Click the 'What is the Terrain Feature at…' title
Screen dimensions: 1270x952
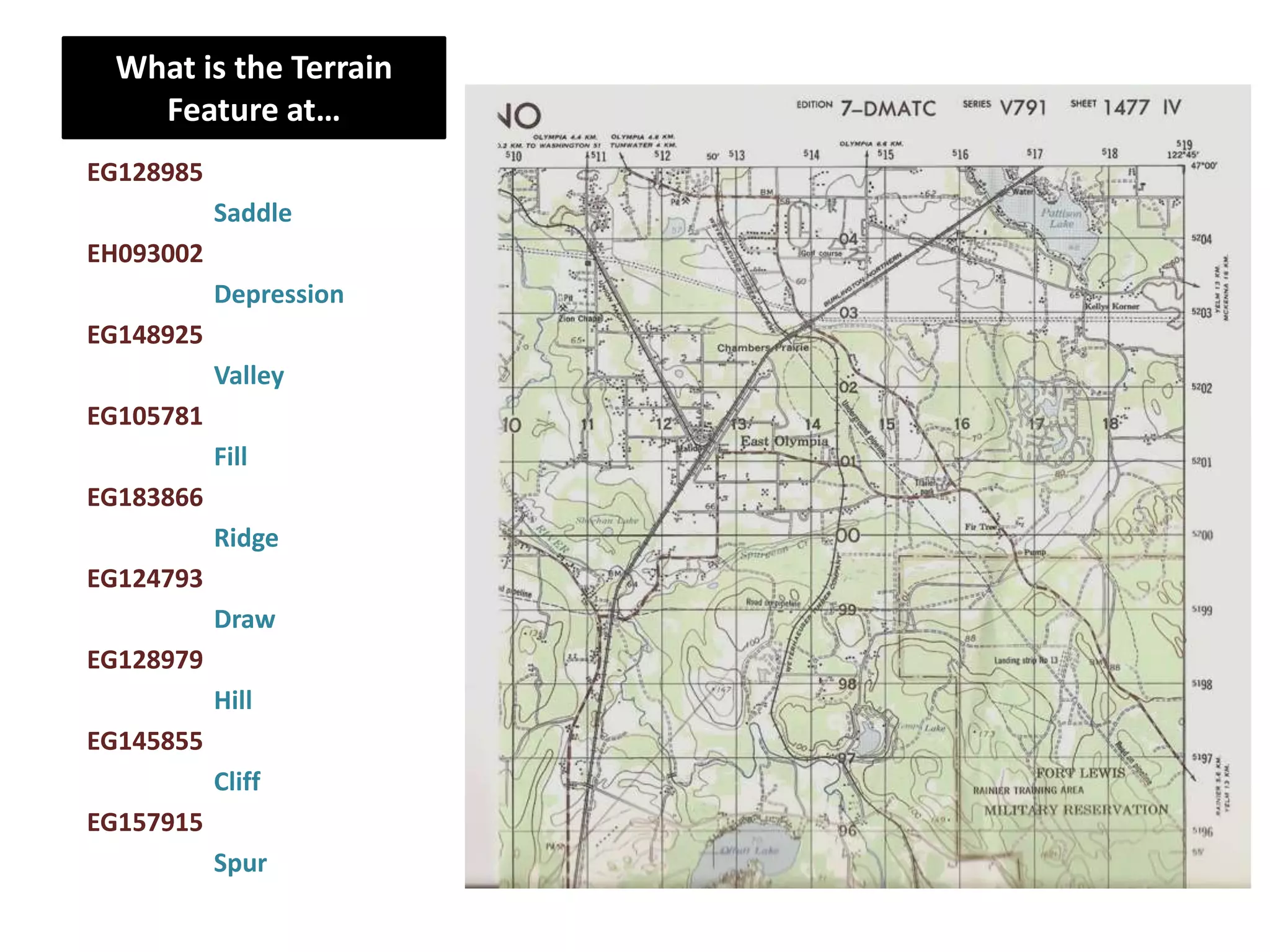(254, 88)
